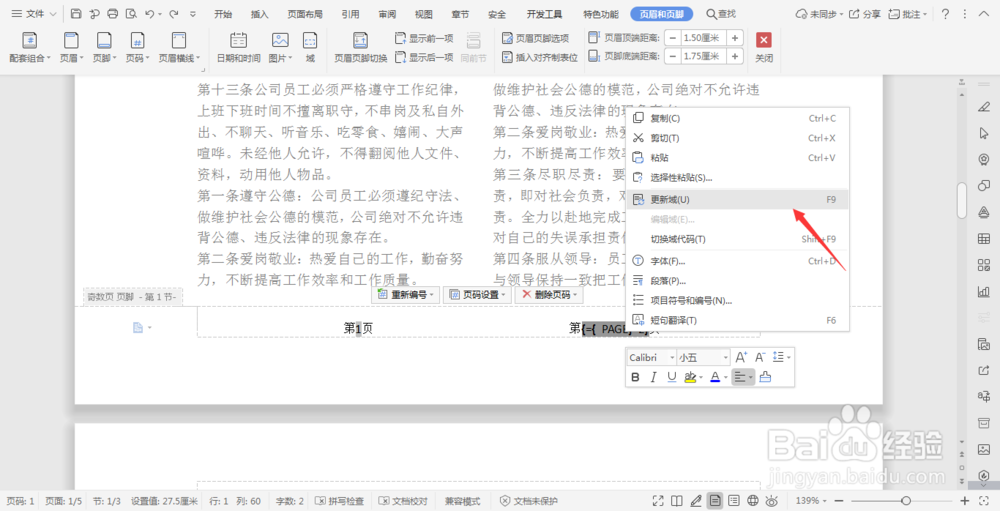The width and height of the screenshot is (1000, 511).
Task: Click the zoom out minus button
Action: coord(840,501)
